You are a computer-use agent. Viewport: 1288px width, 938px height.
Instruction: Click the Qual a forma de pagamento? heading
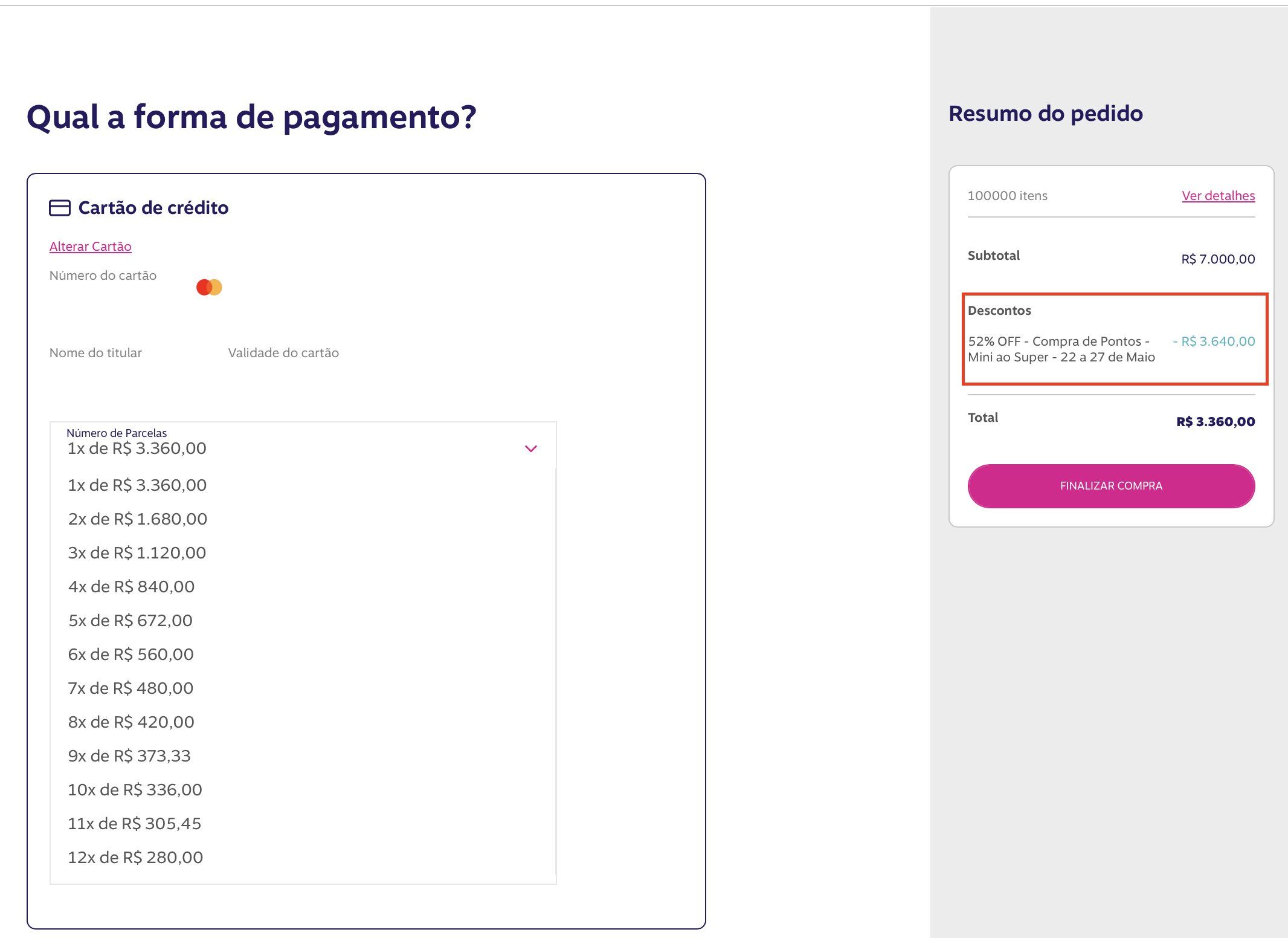click(x=251, y=117)
